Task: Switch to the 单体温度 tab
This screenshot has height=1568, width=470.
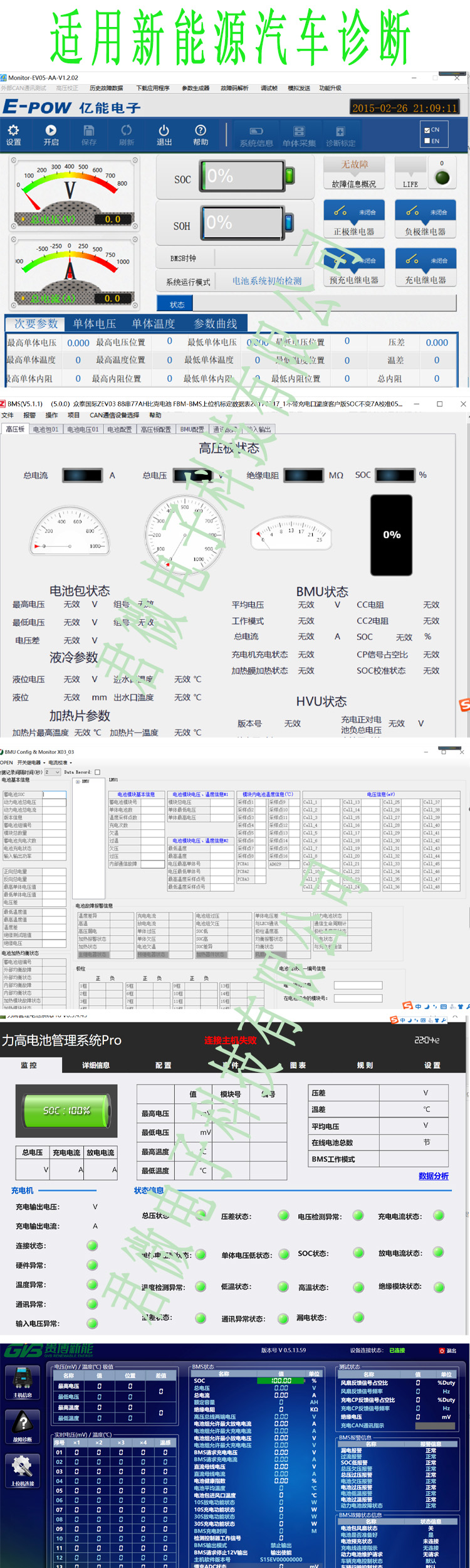Action: click(x=154, y=324)
